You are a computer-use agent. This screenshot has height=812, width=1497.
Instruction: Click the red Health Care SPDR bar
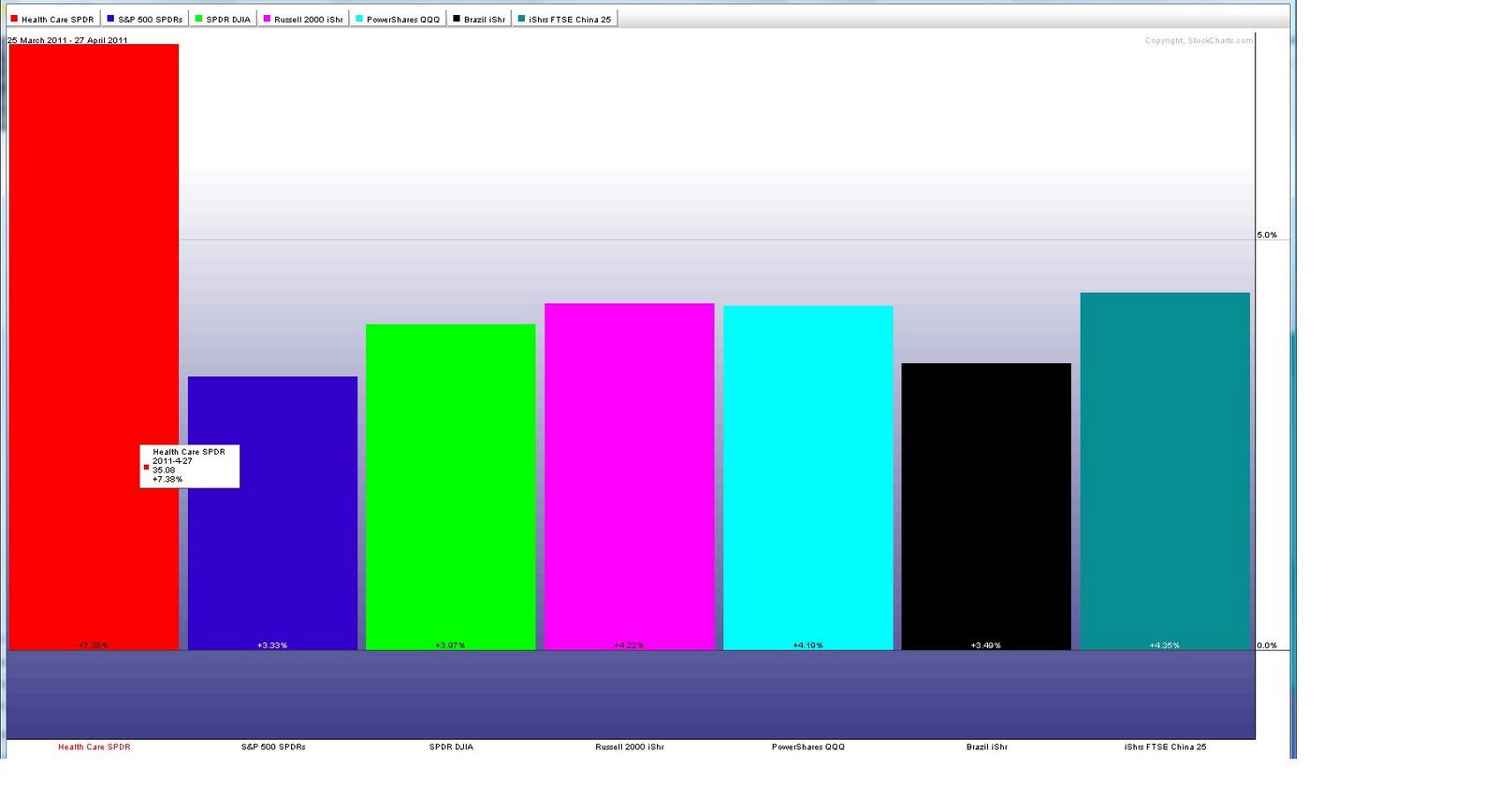coord(94,347)
